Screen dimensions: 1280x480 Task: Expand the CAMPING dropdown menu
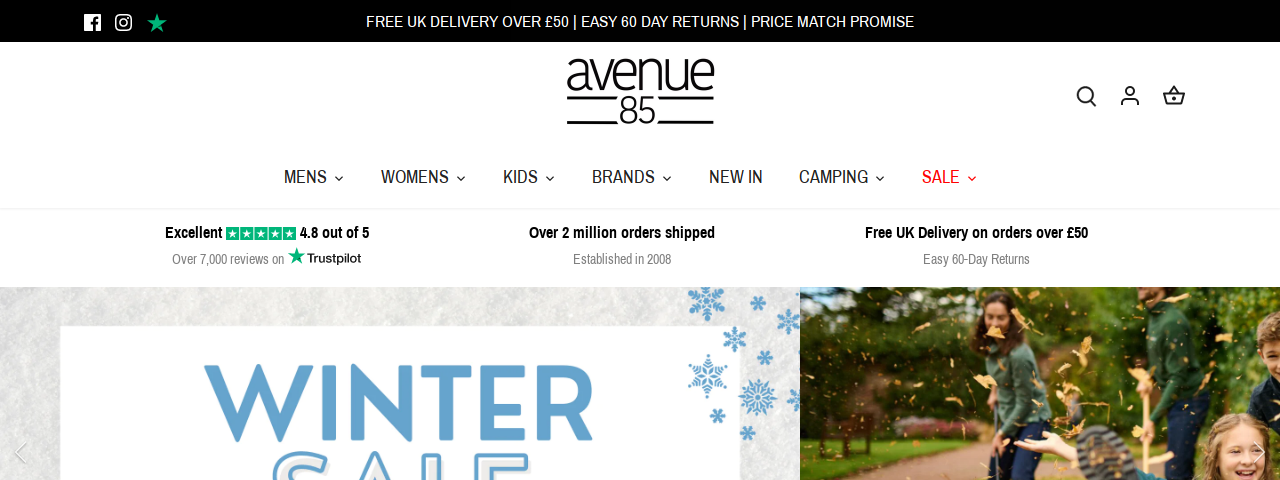click(842, 177)
